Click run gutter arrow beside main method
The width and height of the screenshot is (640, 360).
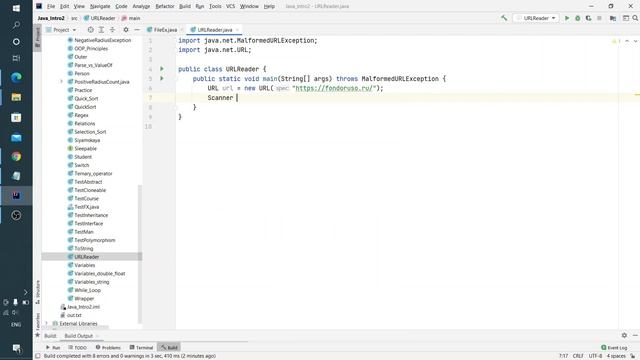pos(162,78)
